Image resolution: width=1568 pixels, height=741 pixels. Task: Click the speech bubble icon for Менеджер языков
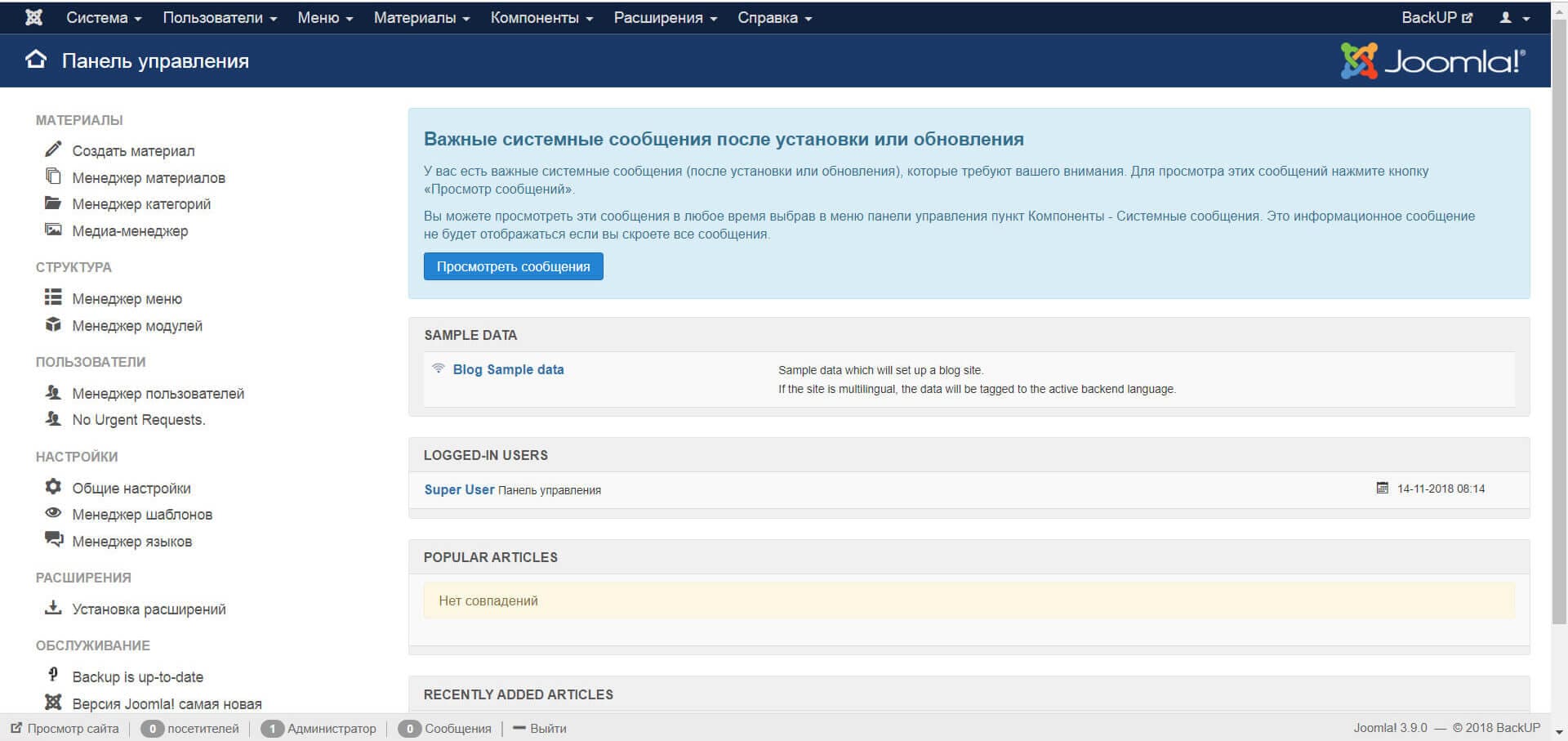point(53,539)
